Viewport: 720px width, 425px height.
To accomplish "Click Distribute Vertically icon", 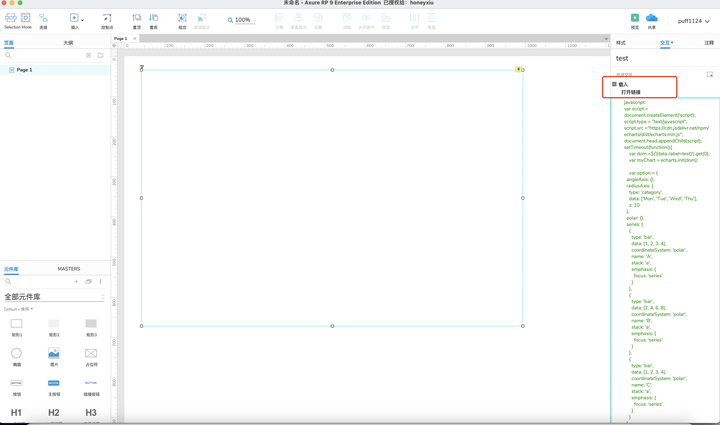I will (432, 18).
